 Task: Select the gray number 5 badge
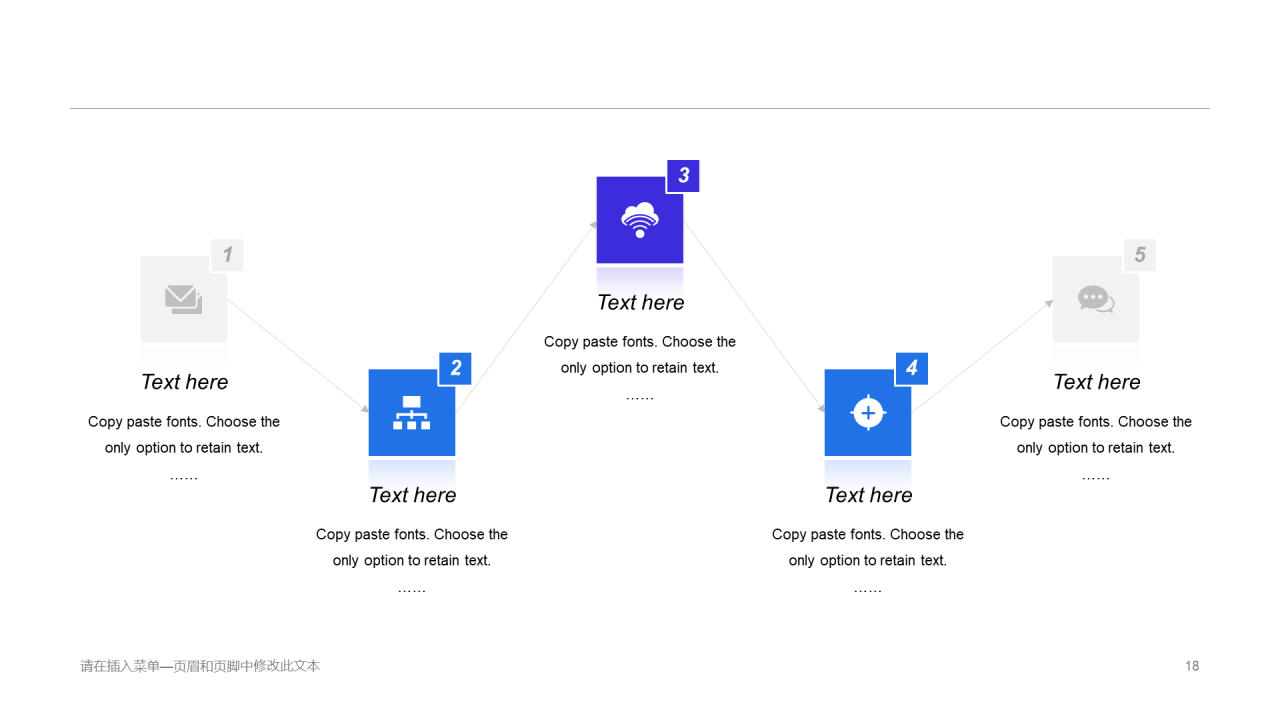(1139, 255)
